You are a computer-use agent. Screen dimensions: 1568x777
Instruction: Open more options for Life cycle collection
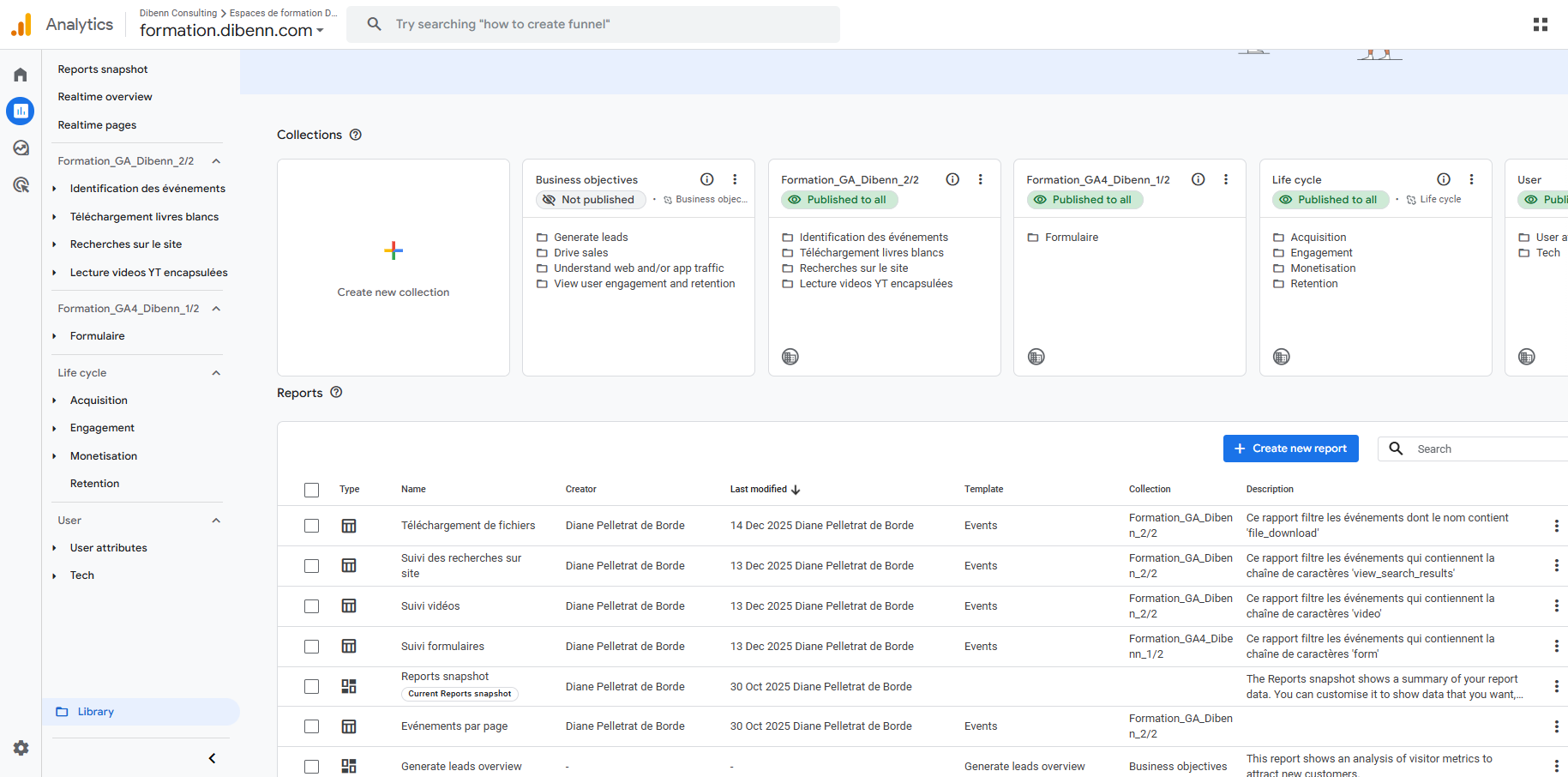[1471, 179]
